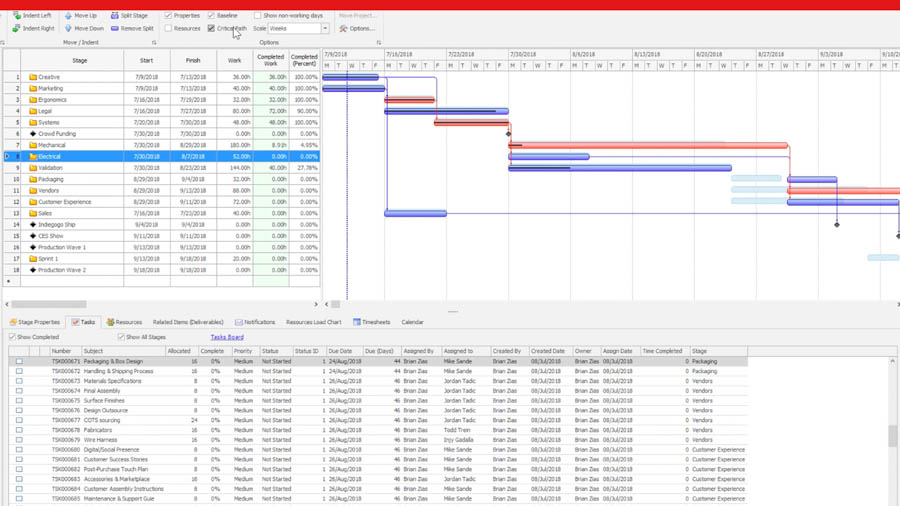
Task: Open the Tasks Board link
Action: tap(227, 337)
